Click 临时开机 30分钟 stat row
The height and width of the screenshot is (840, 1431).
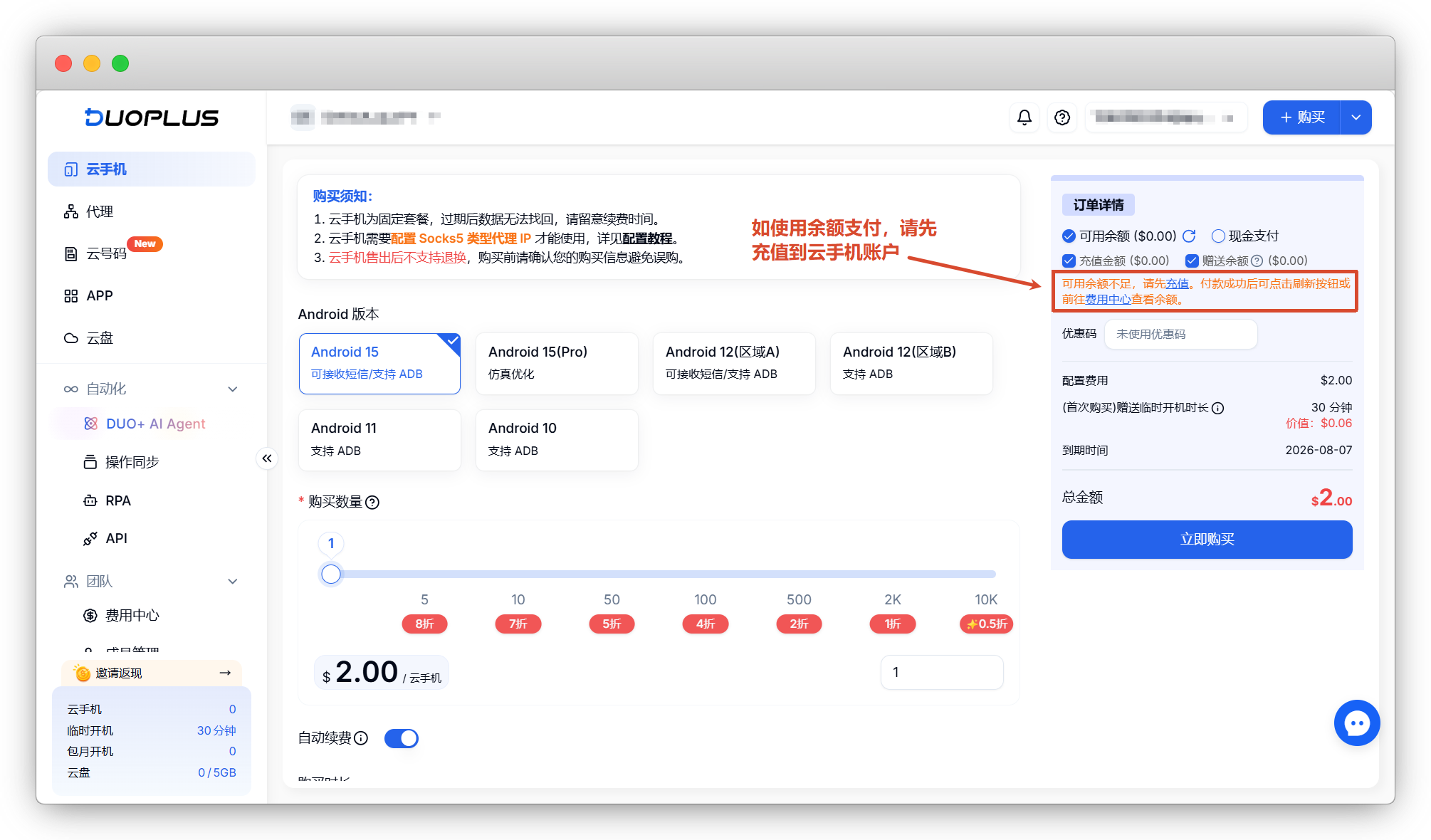tap(152, 730)
